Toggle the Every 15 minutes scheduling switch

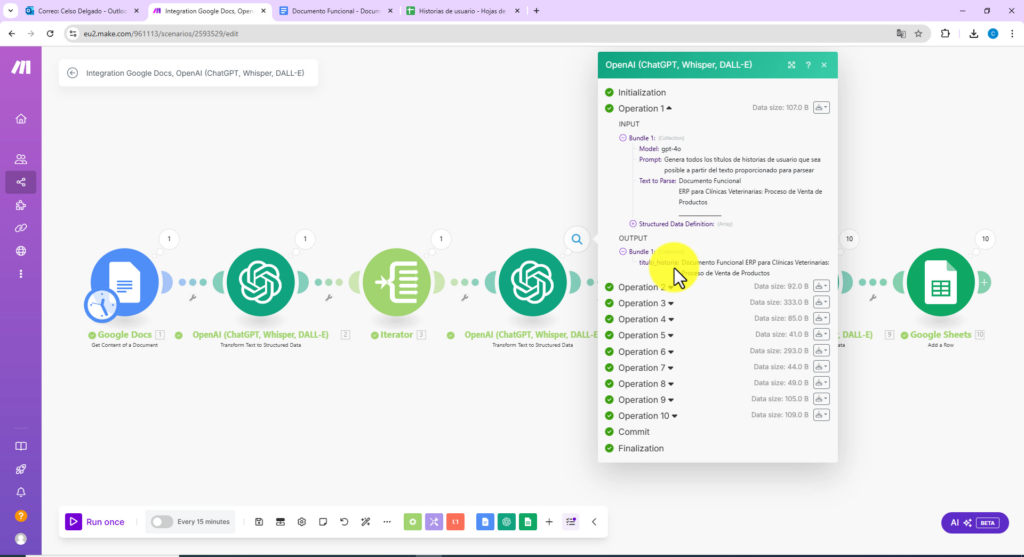pos(161,522)
